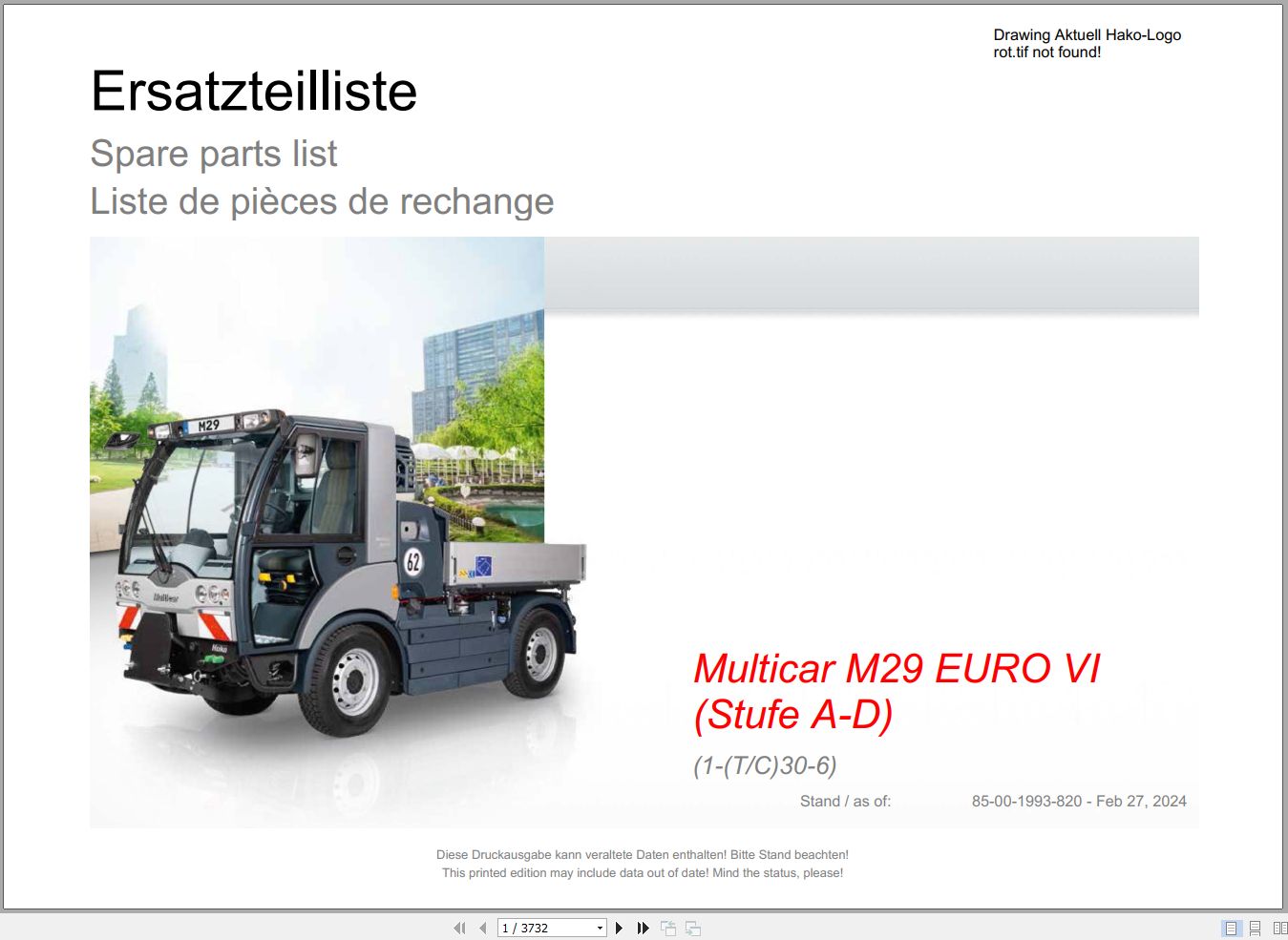The image size is (1288, 940).
Task: Open the bookmark page list via dropdown arrow
Action: [600, 927]
